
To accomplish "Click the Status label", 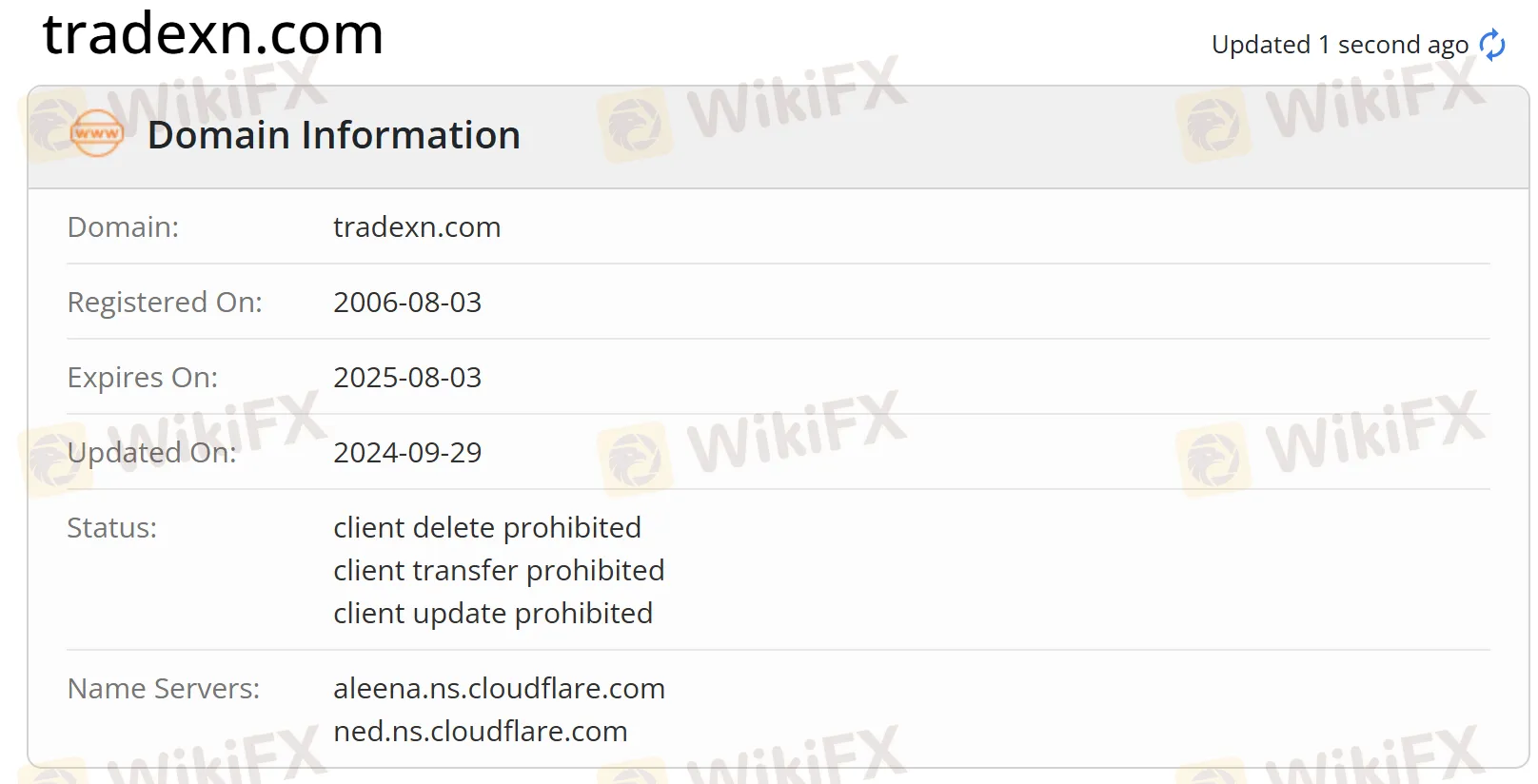I will pyautogui.click(x=112, y=527).
